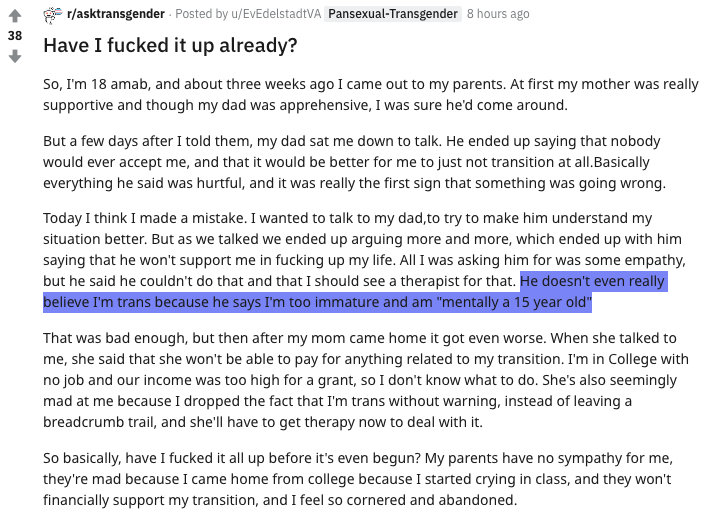The height and width of the screenshot is (522, 704).
Task: Select the Pansexual-Transgender flair tag
Action: coord(393,14)
